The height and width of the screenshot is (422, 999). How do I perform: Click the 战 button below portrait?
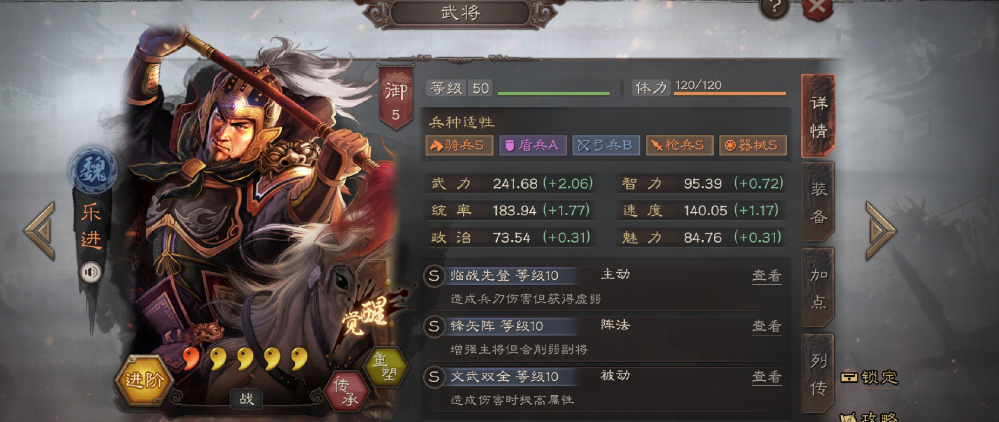pyautogui.click(x=246, y=399)
